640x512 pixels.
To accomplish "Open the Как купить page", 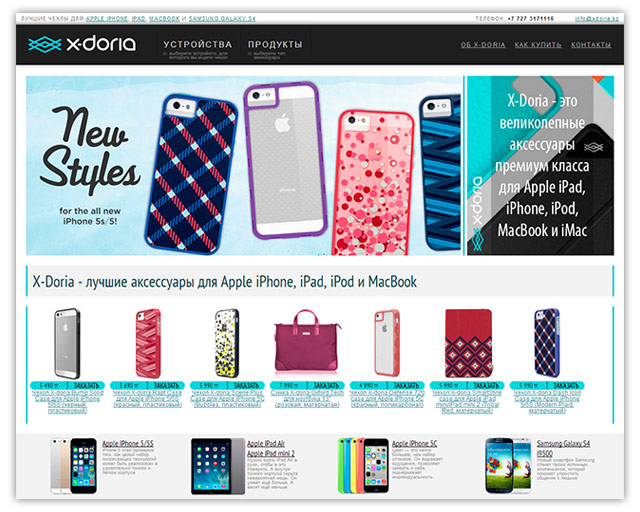I will tap(538, 45).
